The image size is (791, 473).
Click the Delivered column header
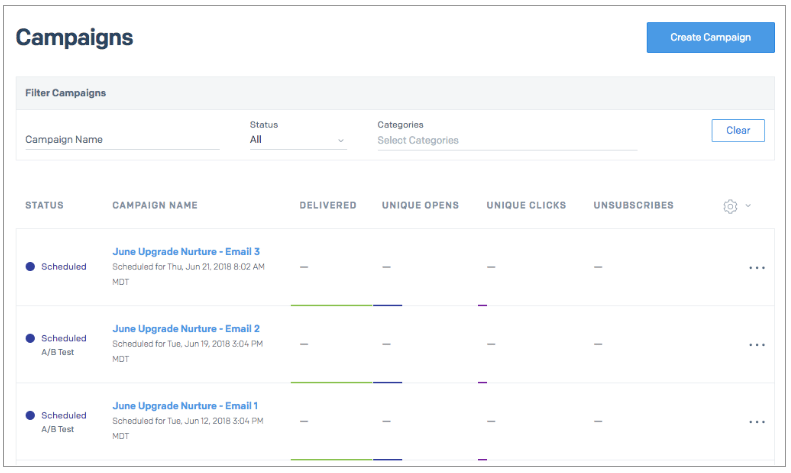click(x=328, y=206)
